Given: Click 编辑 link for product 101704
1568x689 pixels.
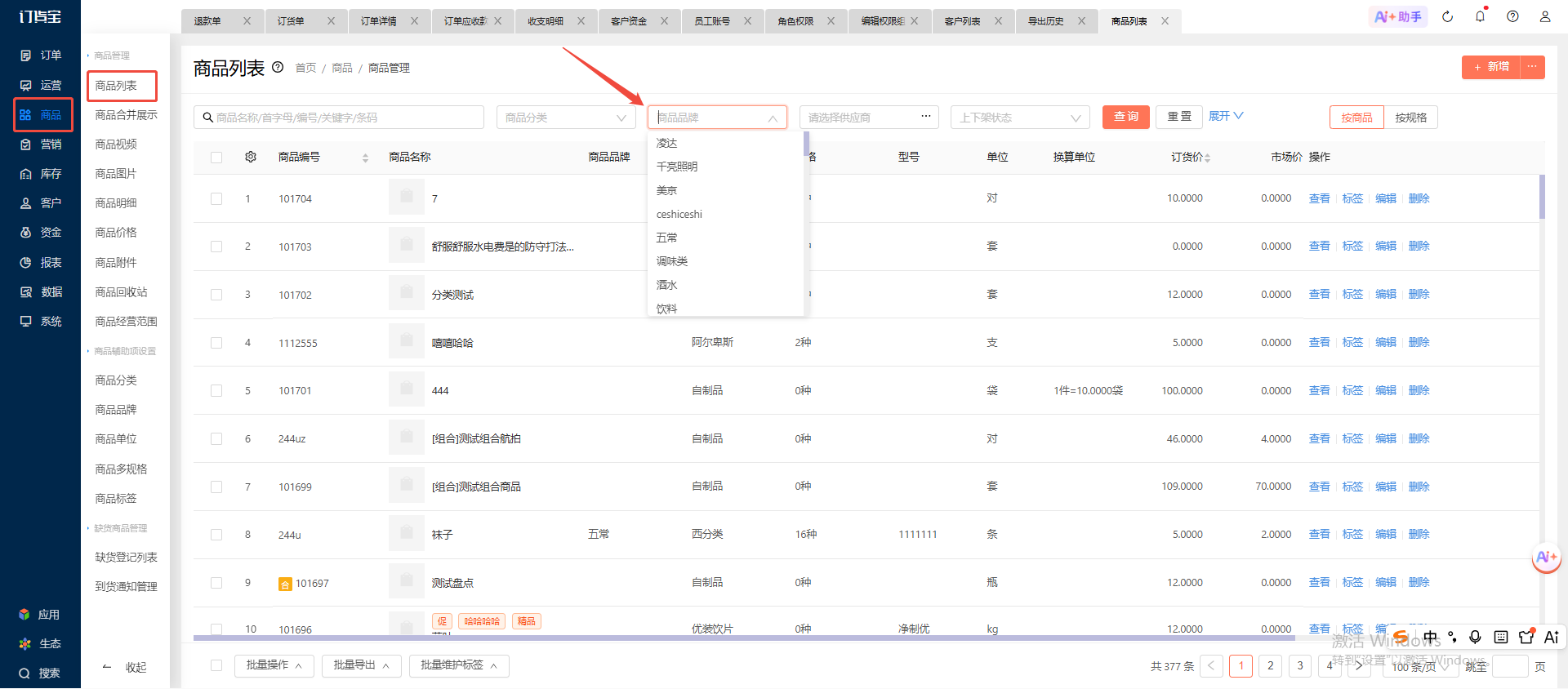Looking at the screenshot, I should click(1386, 198).
